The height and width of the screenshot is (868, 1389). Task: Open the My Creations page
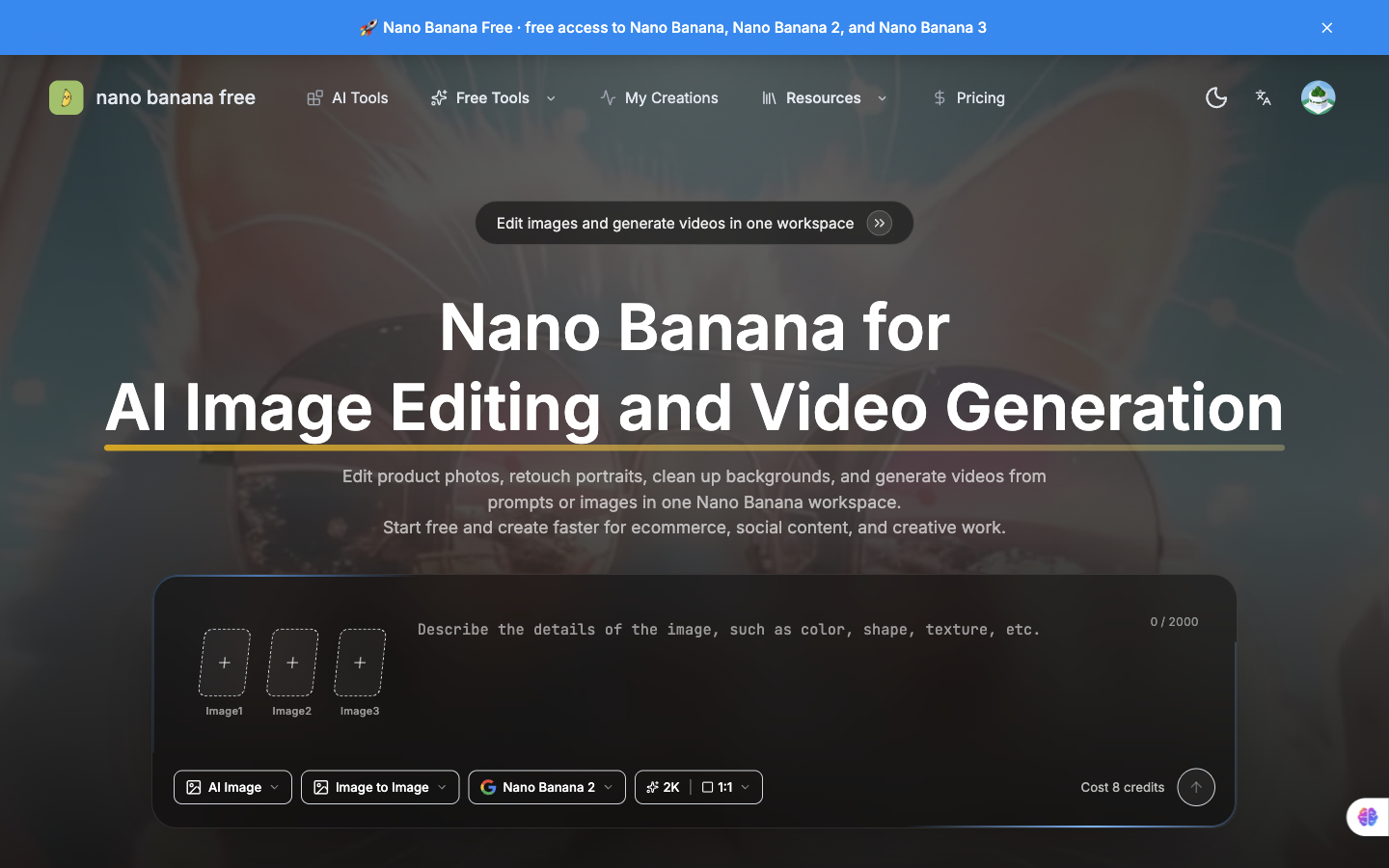pyautogui.click(x=659, y=97)
